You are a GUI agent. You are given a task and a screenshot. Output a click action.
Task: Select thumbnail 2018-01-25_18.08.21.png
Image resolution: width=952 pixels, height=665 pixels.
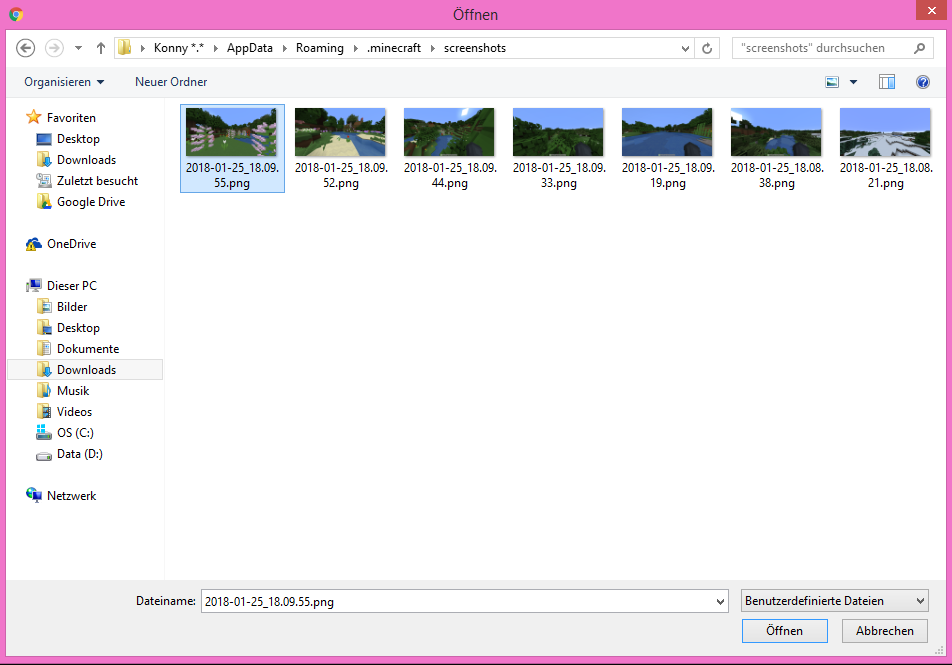point(886,148)
